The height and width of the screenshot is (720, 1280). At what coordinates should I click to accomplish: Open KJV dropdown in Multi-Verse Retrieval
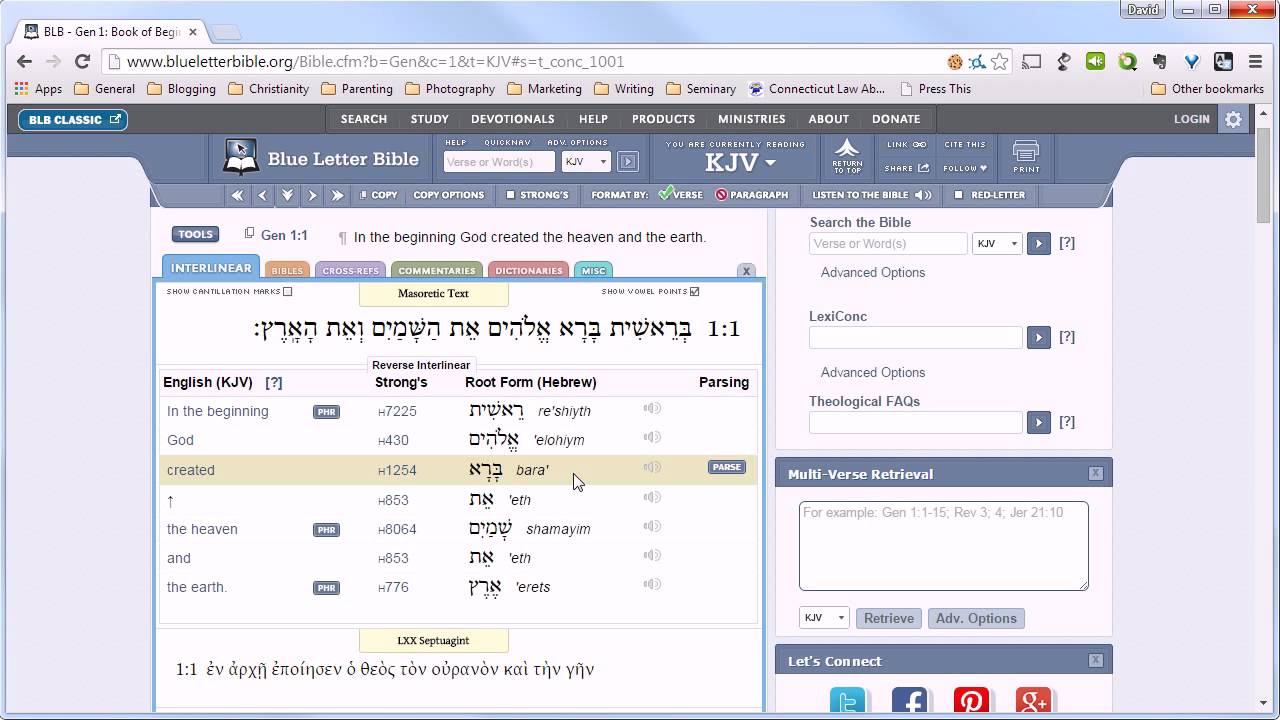[x=824, y=618]
